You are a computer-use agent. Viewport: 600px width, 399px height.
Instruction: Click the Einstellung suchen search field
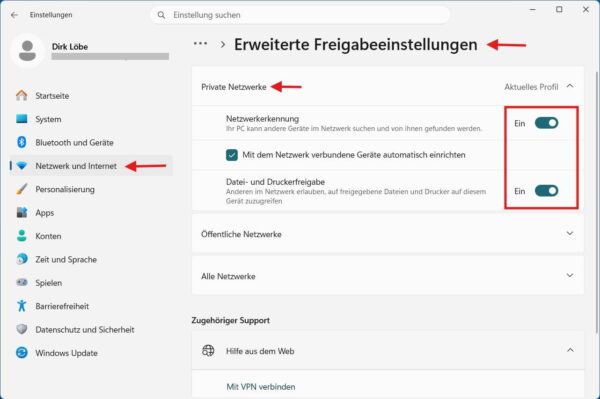click(300, 15)
